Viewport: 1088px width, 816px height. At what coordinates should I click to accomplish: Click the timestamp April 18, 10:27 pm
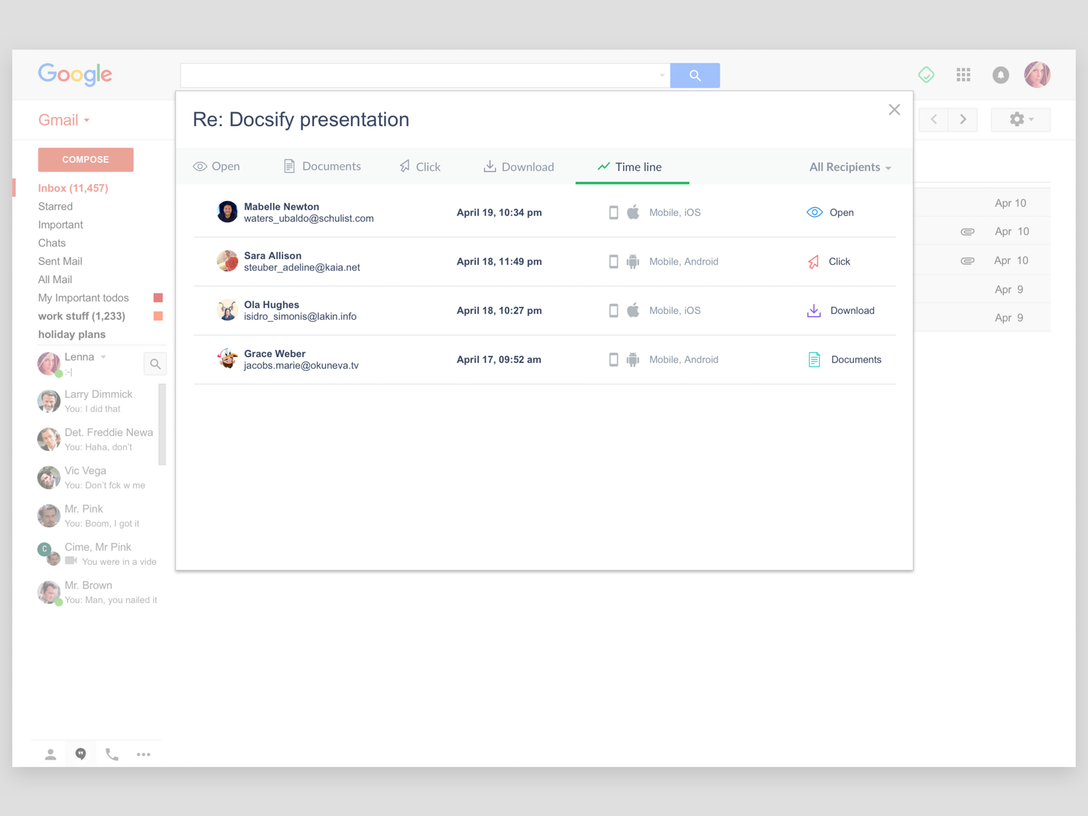point(499,311)
